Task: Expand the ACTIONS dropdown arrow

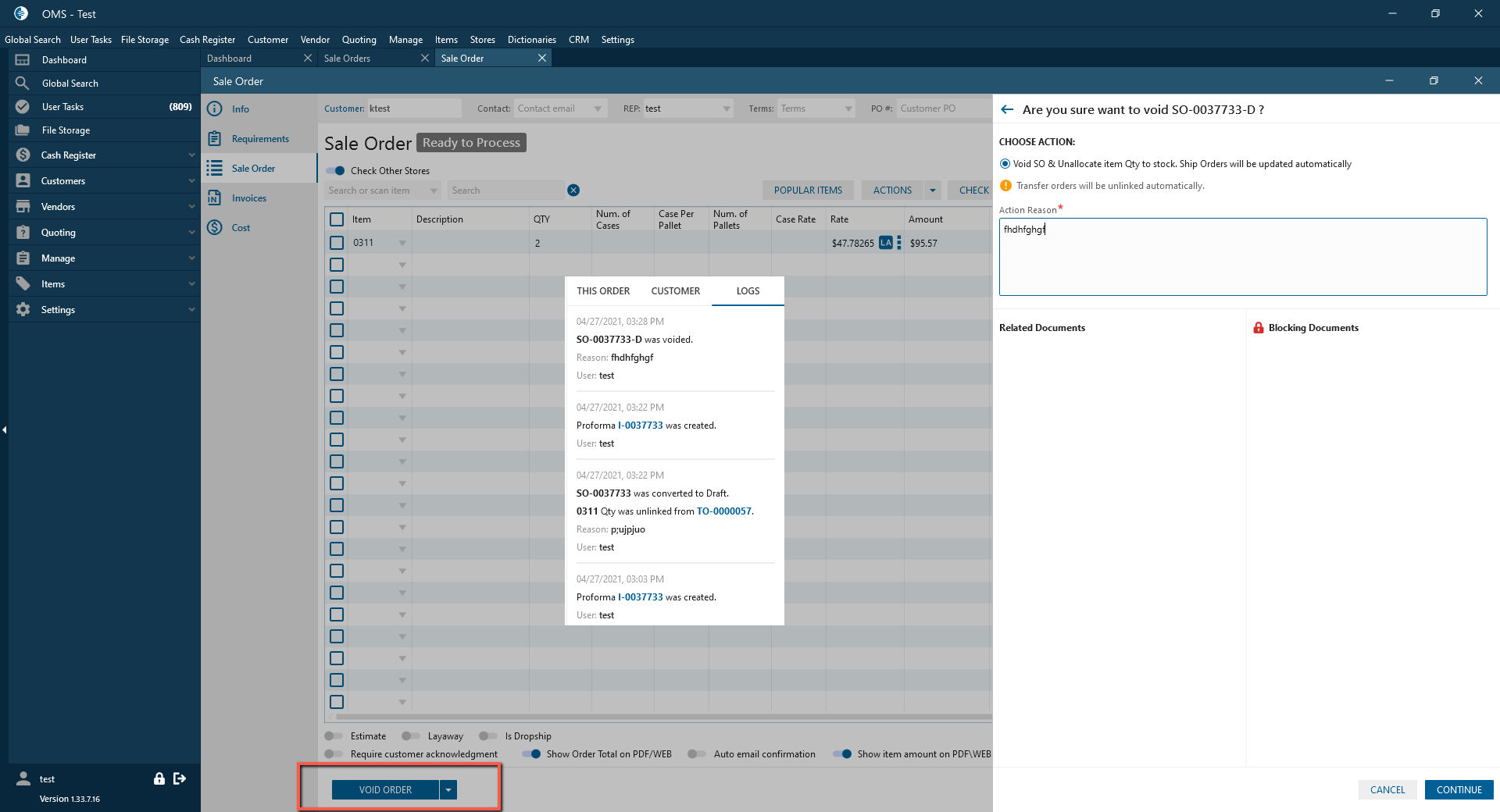Action: click(x=933, y=191)
